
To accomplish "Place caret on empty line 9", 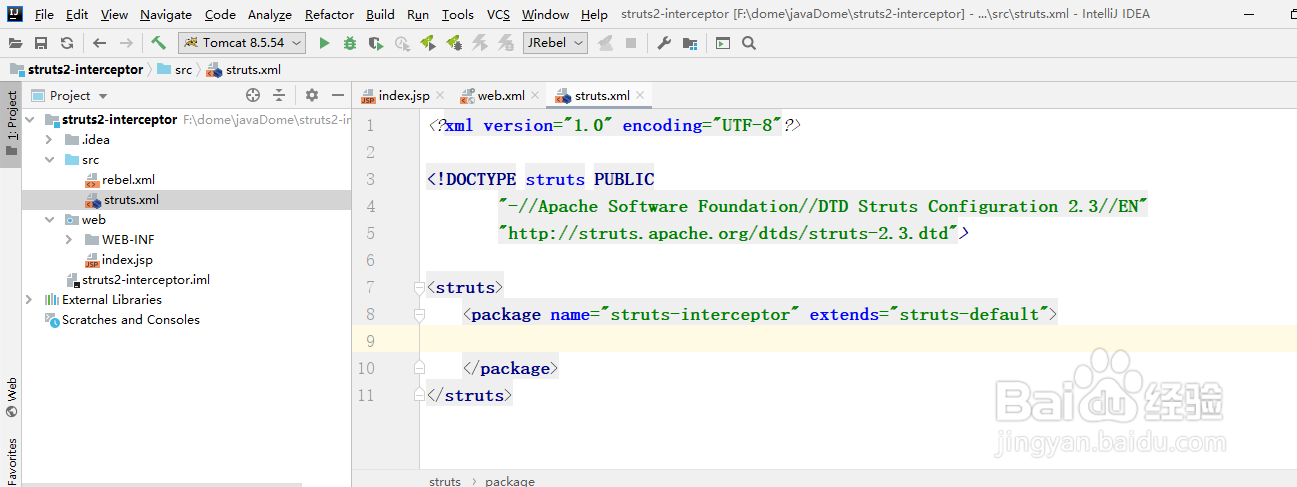I will click(860, 341).
